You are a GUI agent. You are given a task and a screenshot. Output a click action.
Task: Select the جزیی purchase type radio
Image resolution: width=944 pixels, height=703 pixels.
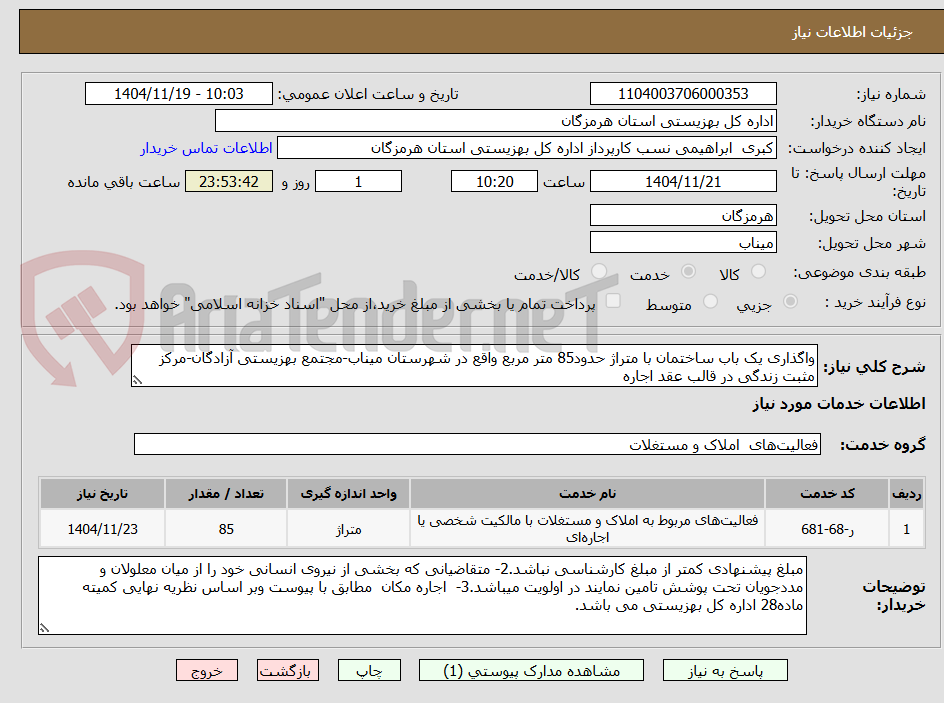790,301
